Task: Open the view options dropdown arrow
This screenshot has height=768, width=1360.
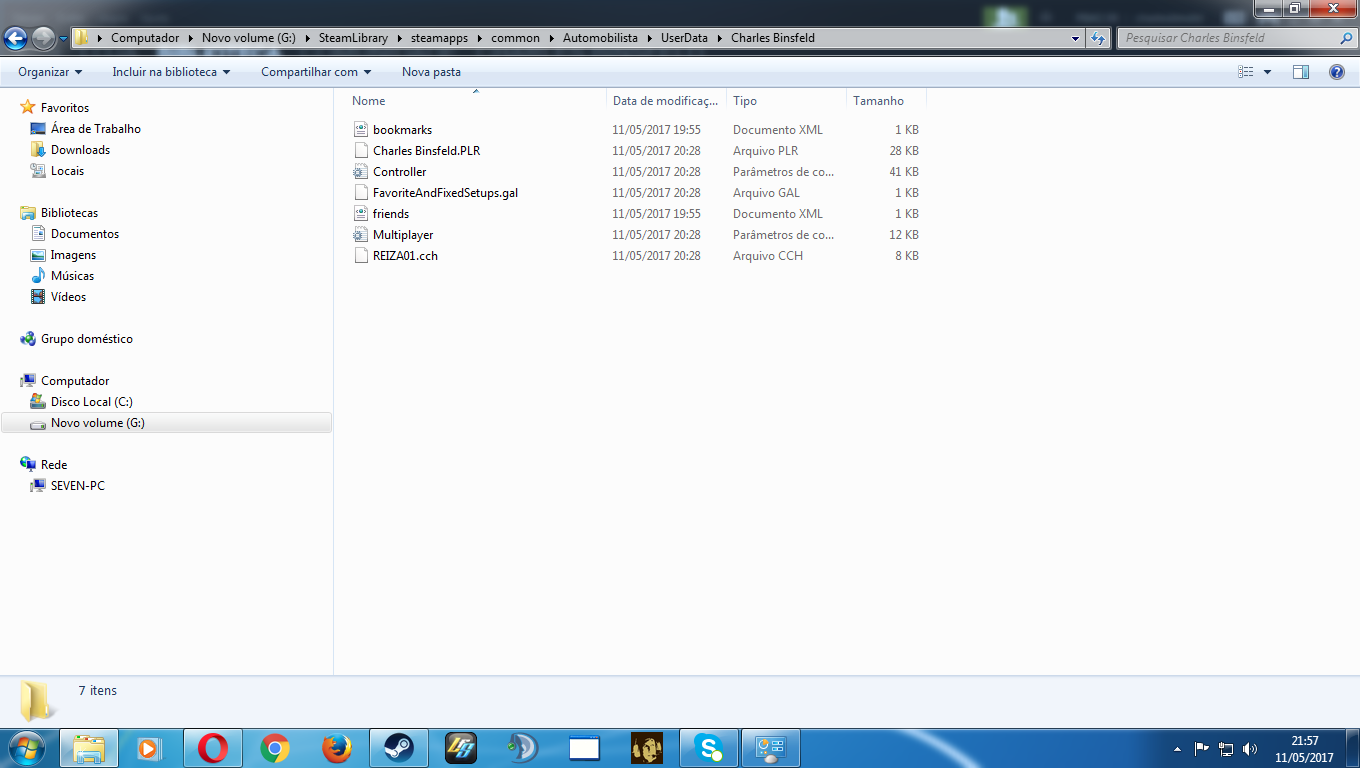Action: tap(1268, 72)
